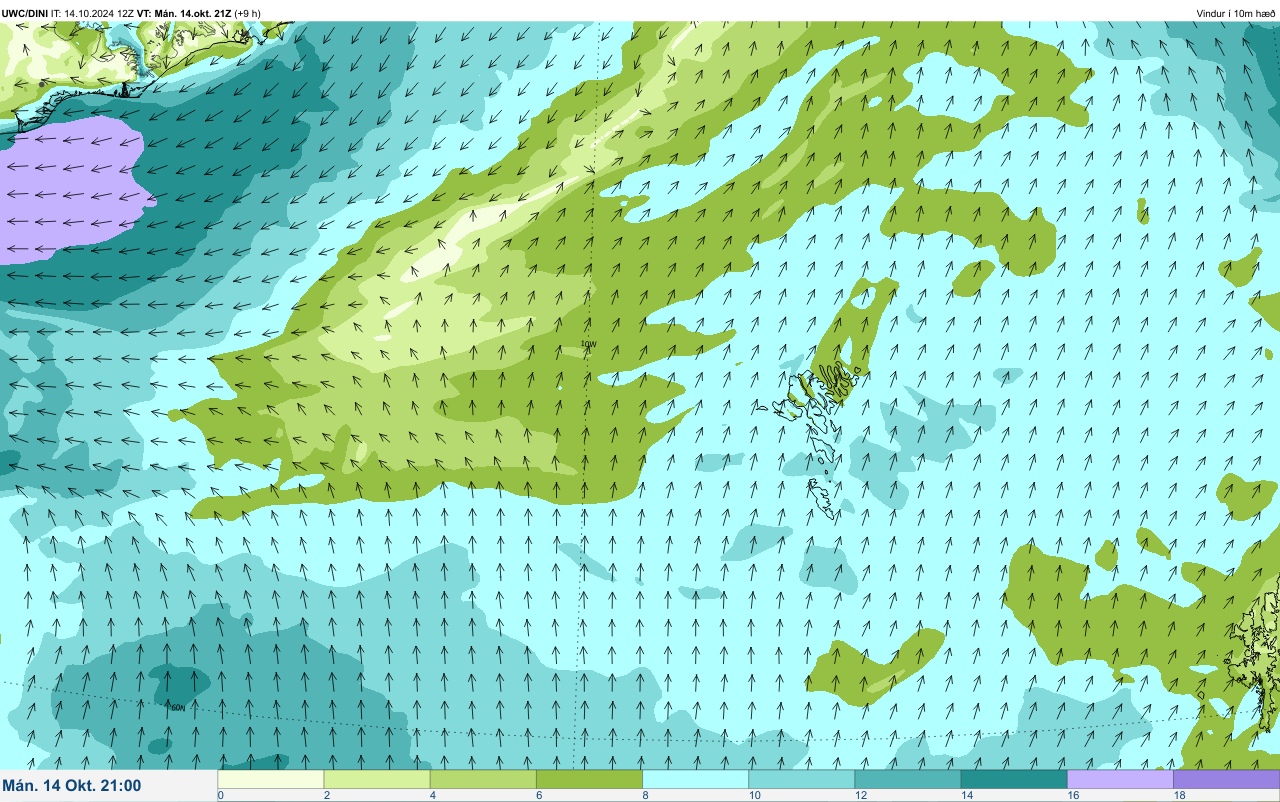Screen dimensions: 1280x802
Task: Select the 'VT: Mán. 14.okt. 21Z' text
Action: 182,13
